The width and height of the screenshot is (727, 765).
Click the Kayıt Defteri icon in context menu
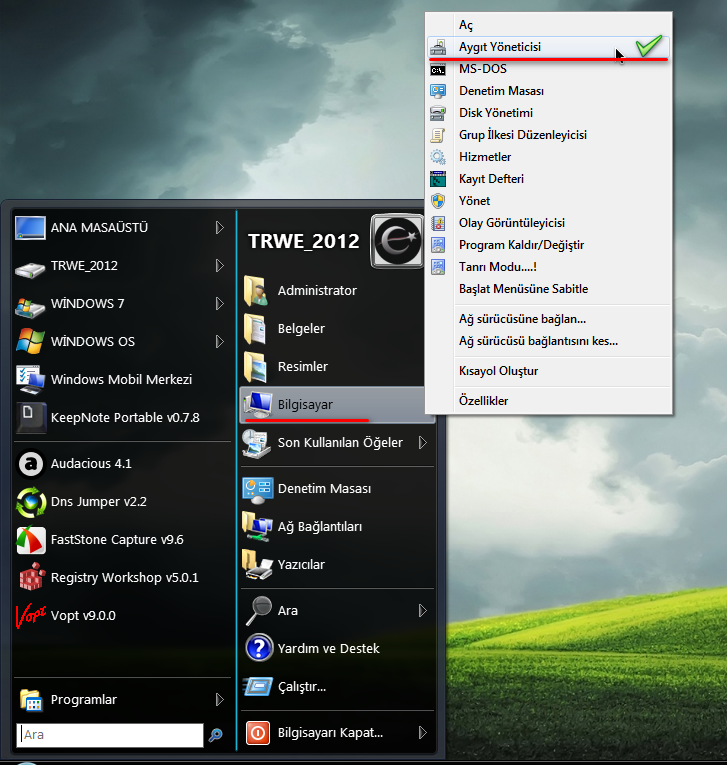(438, 179)
